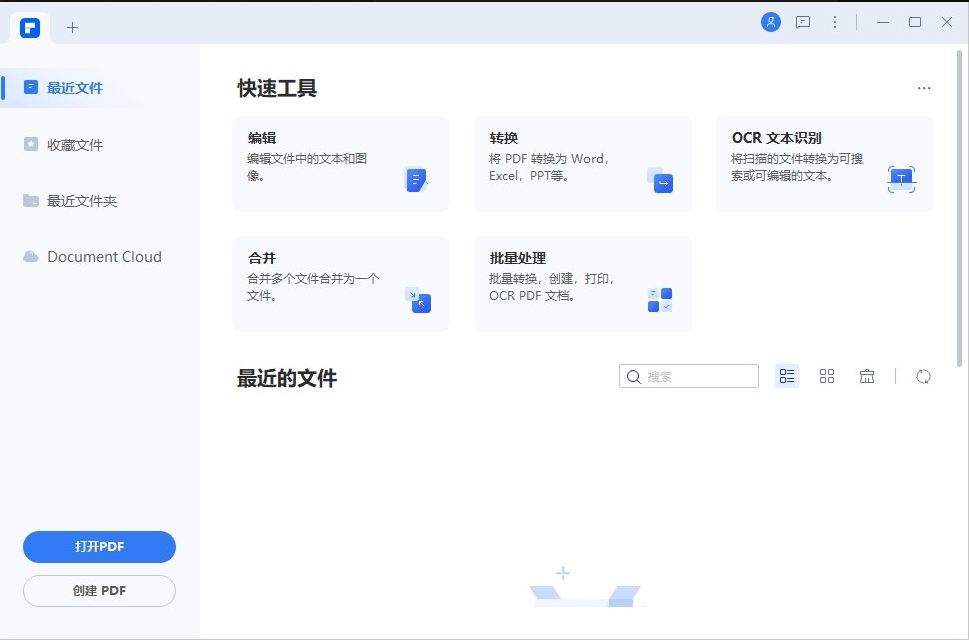The width and height of the screenshot is (969, 640).
Task: Open a new tab with the plus icon
Action: coord(71,27)
